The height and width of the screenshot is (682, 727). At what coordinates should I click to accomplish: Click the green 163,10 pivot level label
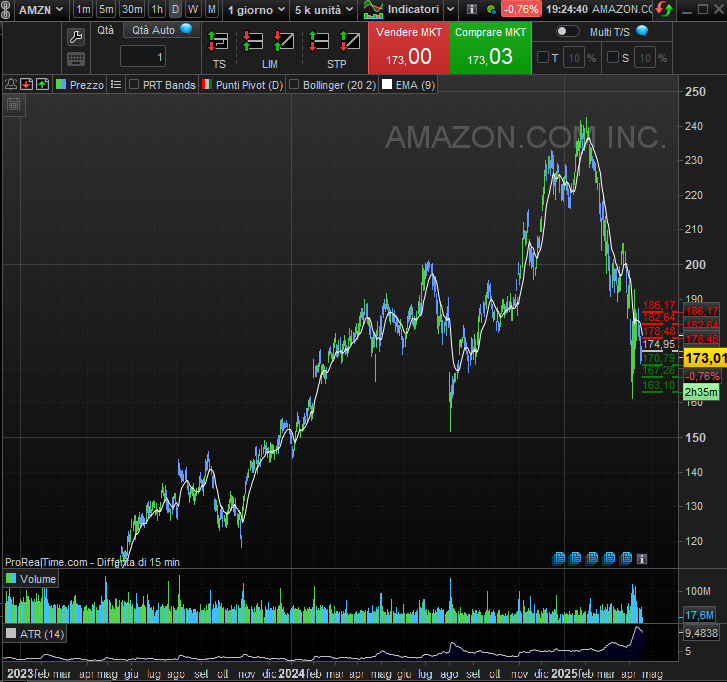pos(658,386)
